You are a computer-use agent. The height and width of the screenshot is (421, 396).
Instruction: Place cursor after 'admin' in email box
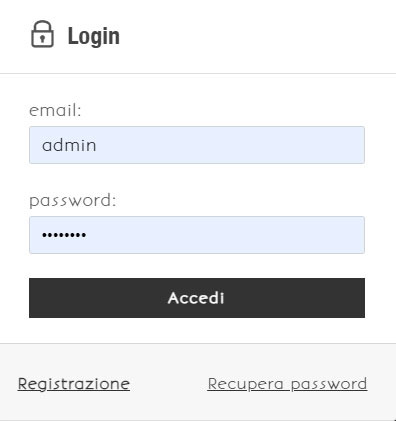pos(97,145)
